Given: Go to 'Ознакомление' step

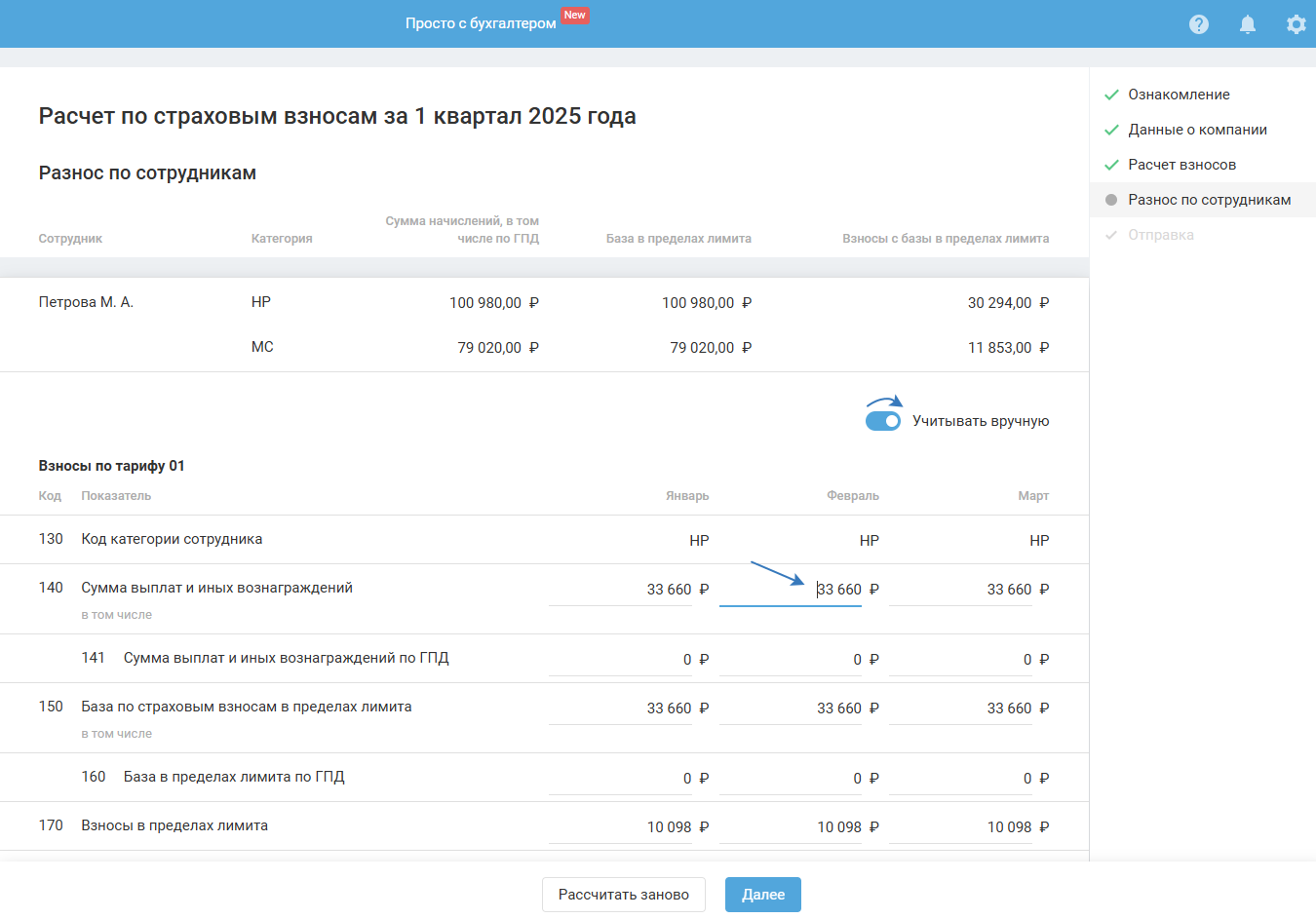Looking at the screenshot, I should [1179, 95].
